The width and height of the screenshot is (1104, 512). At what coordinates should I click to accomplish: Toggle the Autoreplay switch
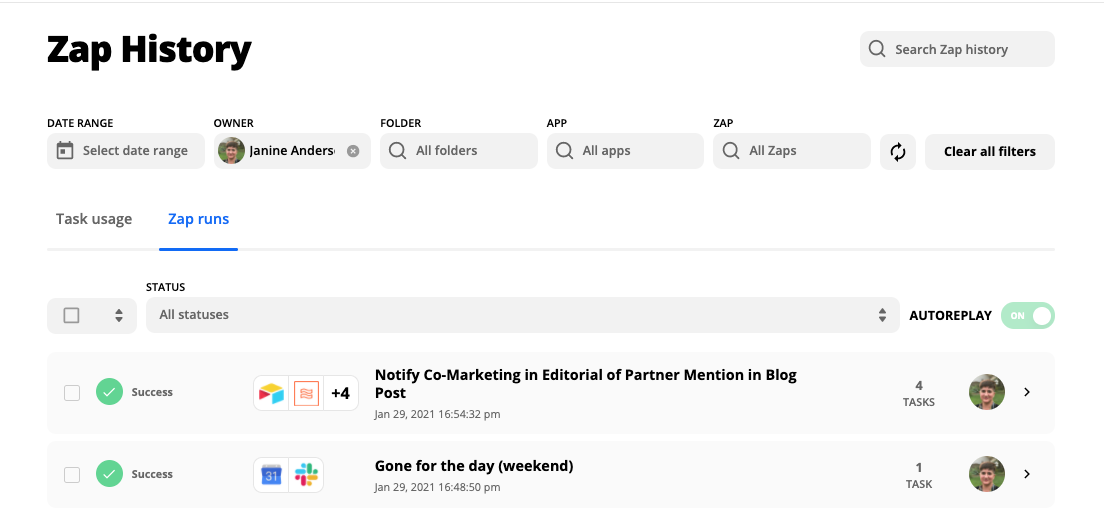(x=1027, y=316)
